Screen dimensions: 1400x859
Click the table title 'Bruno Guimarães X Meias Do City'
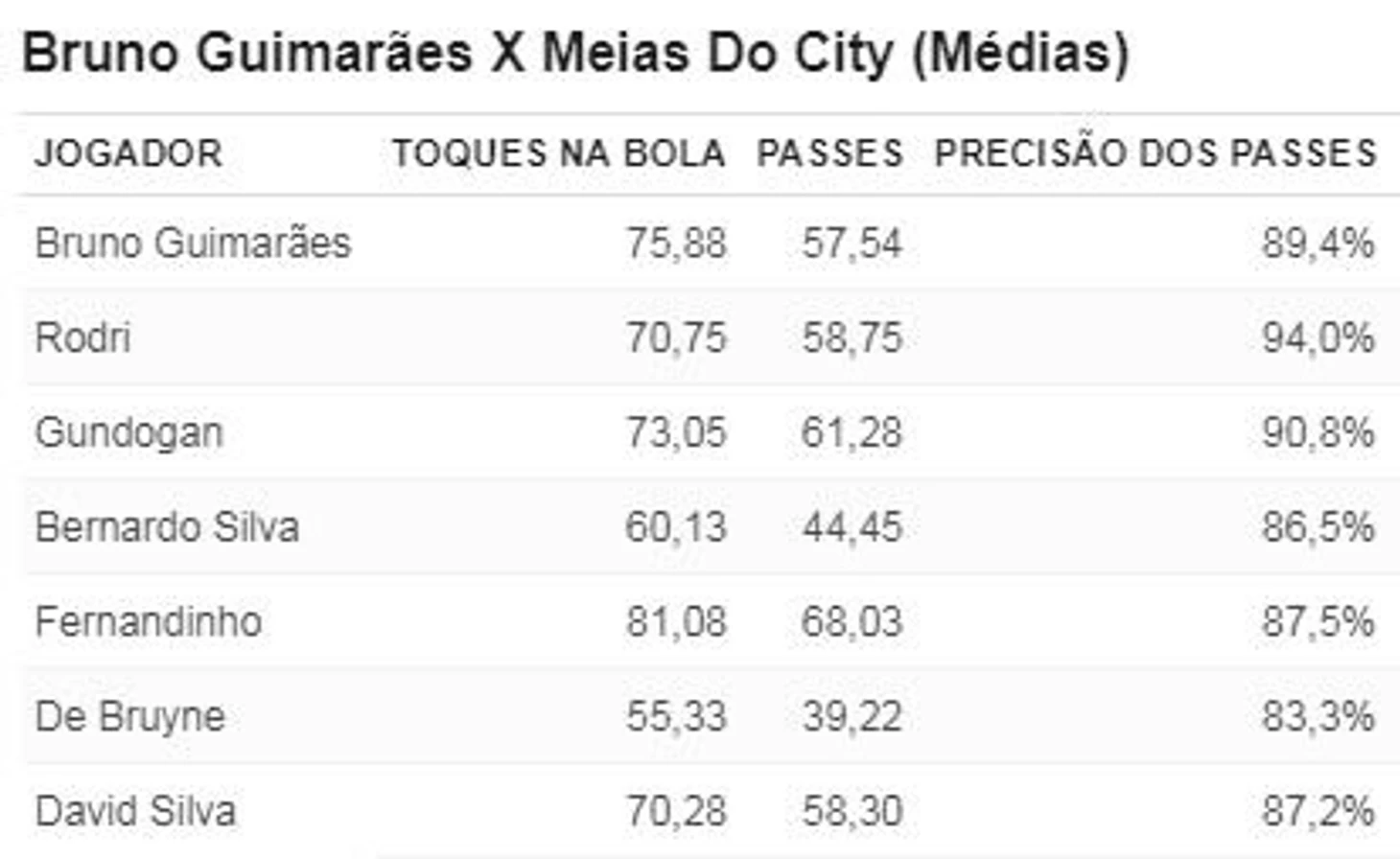point(575,53)
